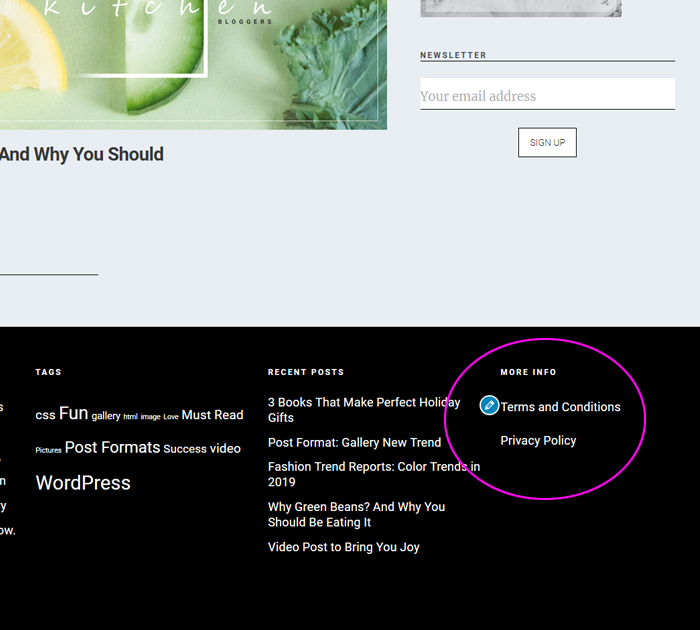Select the css tag
Viewport: 700px width, 630px height.
45,415
